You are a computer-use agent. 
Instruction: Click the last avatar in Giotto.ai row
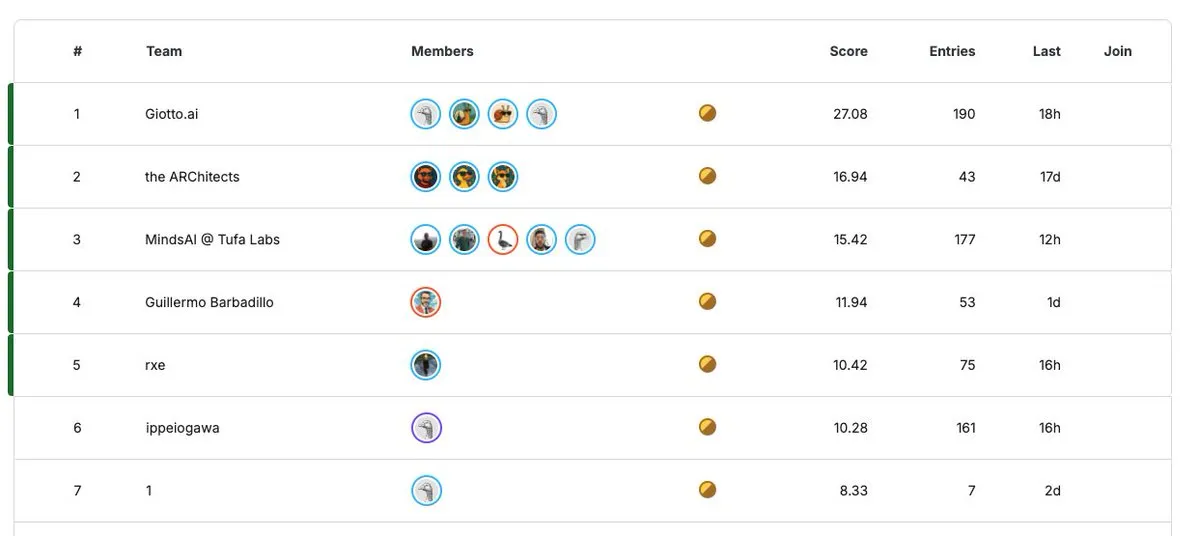tap(541, 114)
